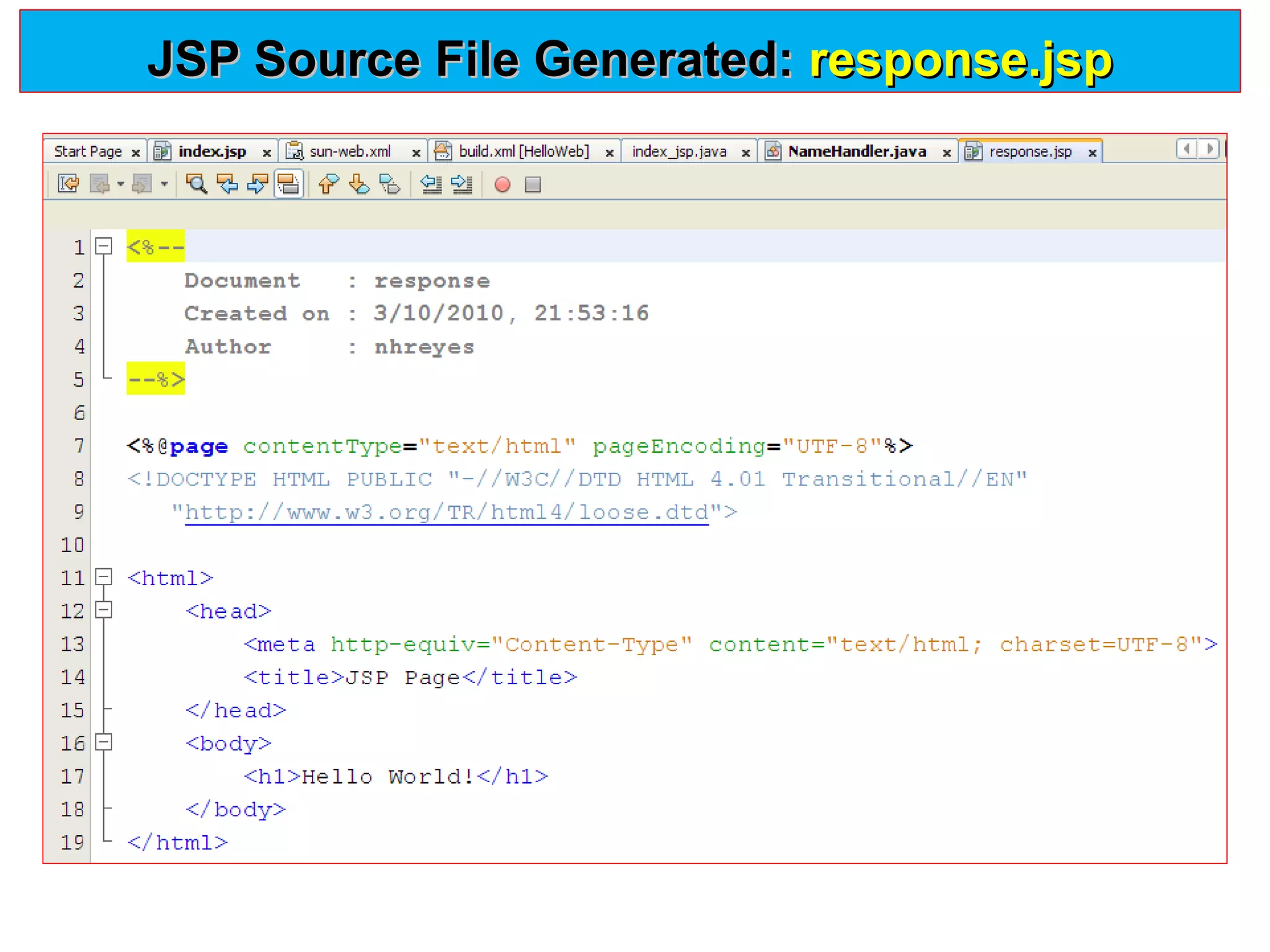Close the build.xml [HelloWeb] tab
This screenshot has height=952, width=1270.
pyautogui.click(x=610, y=152)
